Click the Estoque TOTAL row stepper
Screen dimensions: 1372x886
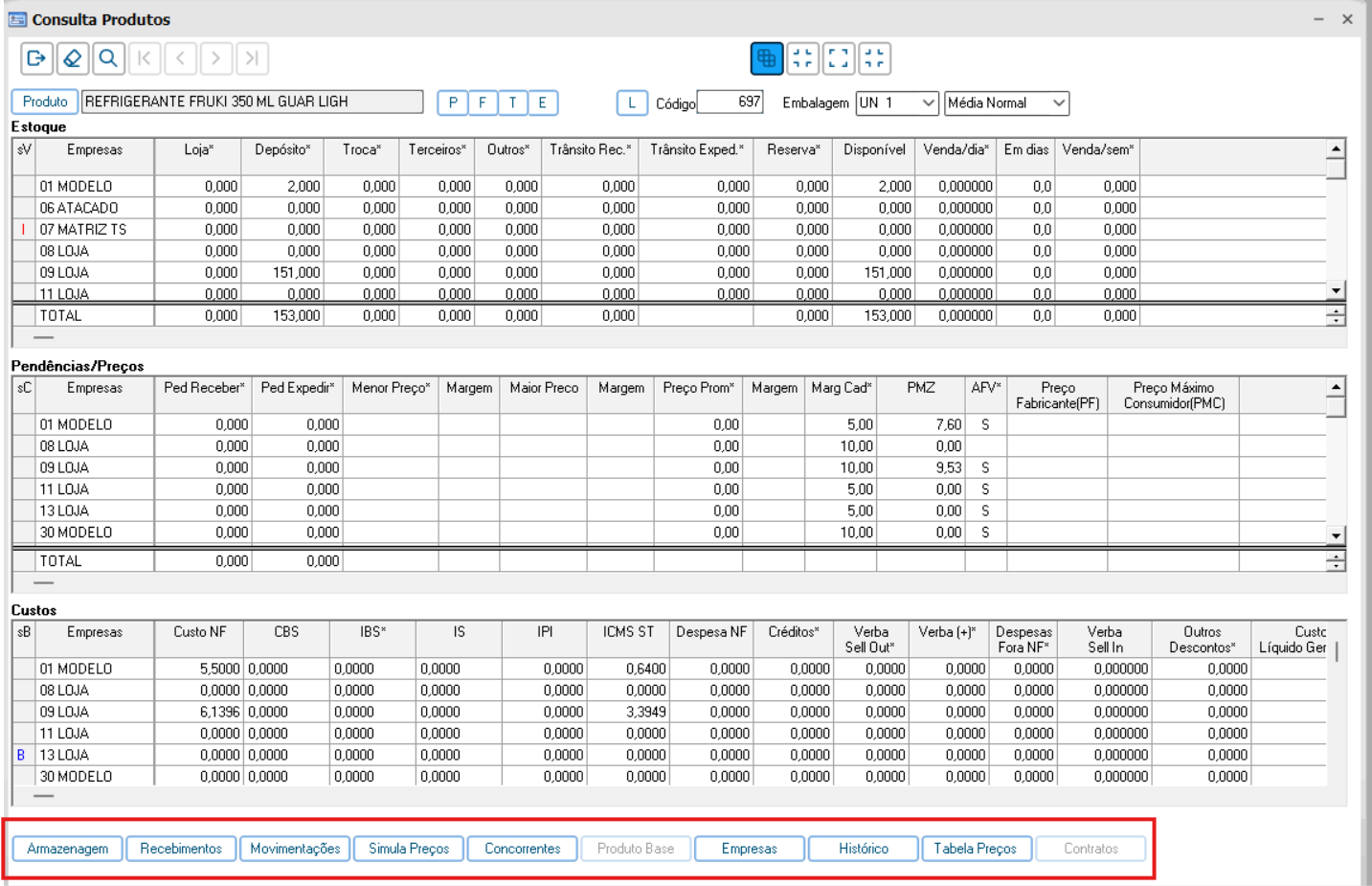[x=1337, y=316]
